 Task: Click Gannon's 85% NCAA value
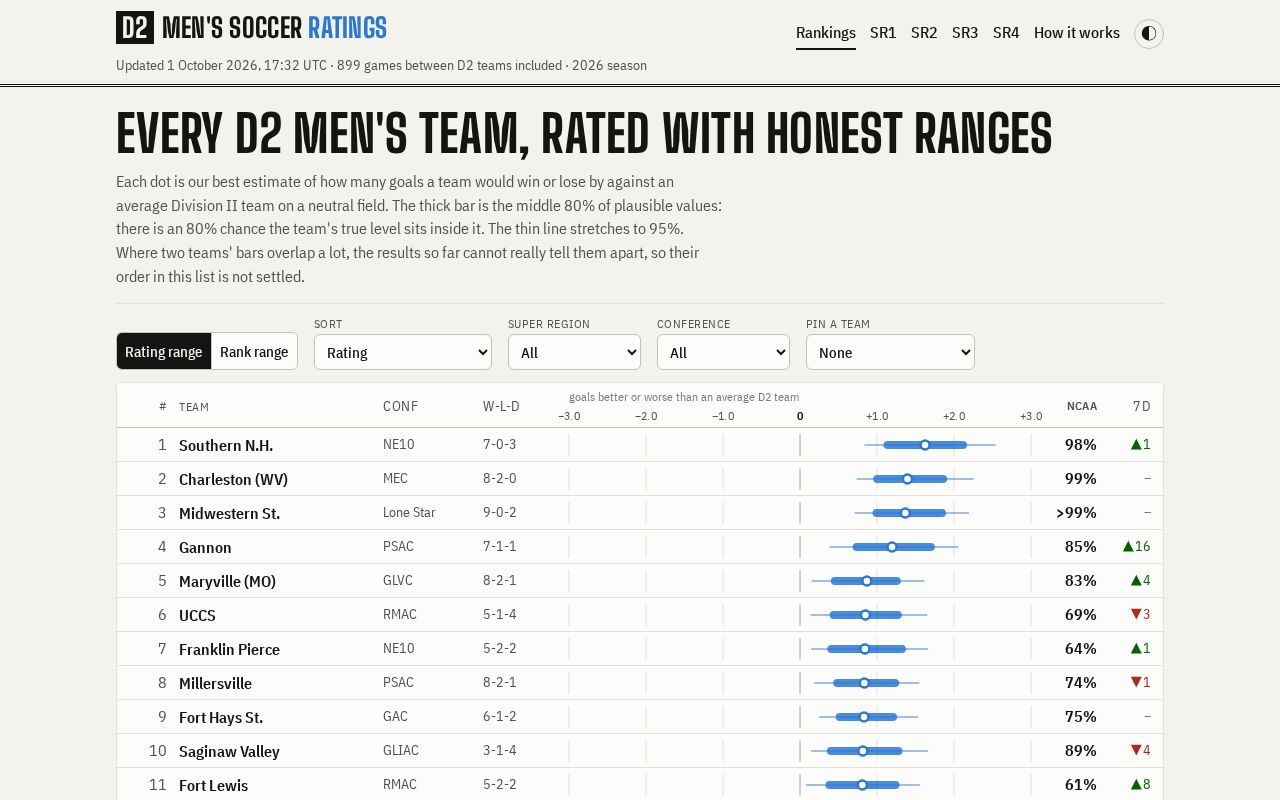pos(1081,547)
